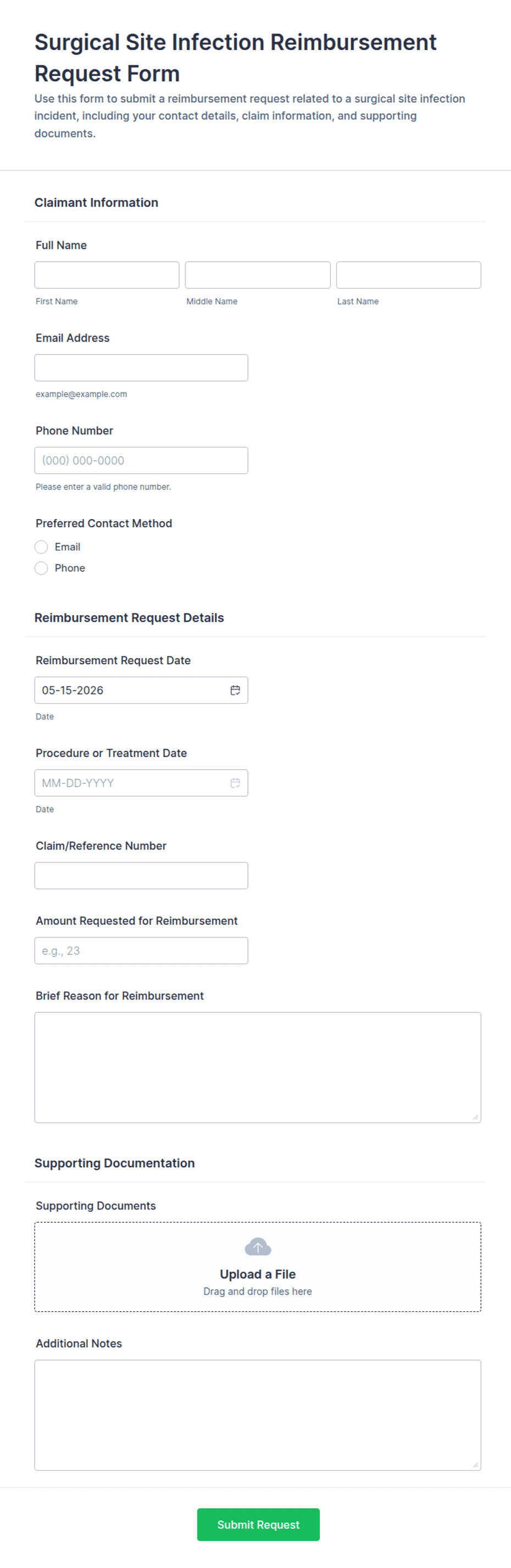
Task: Click the Additional Notes text area
Action: click(258, 1415)
